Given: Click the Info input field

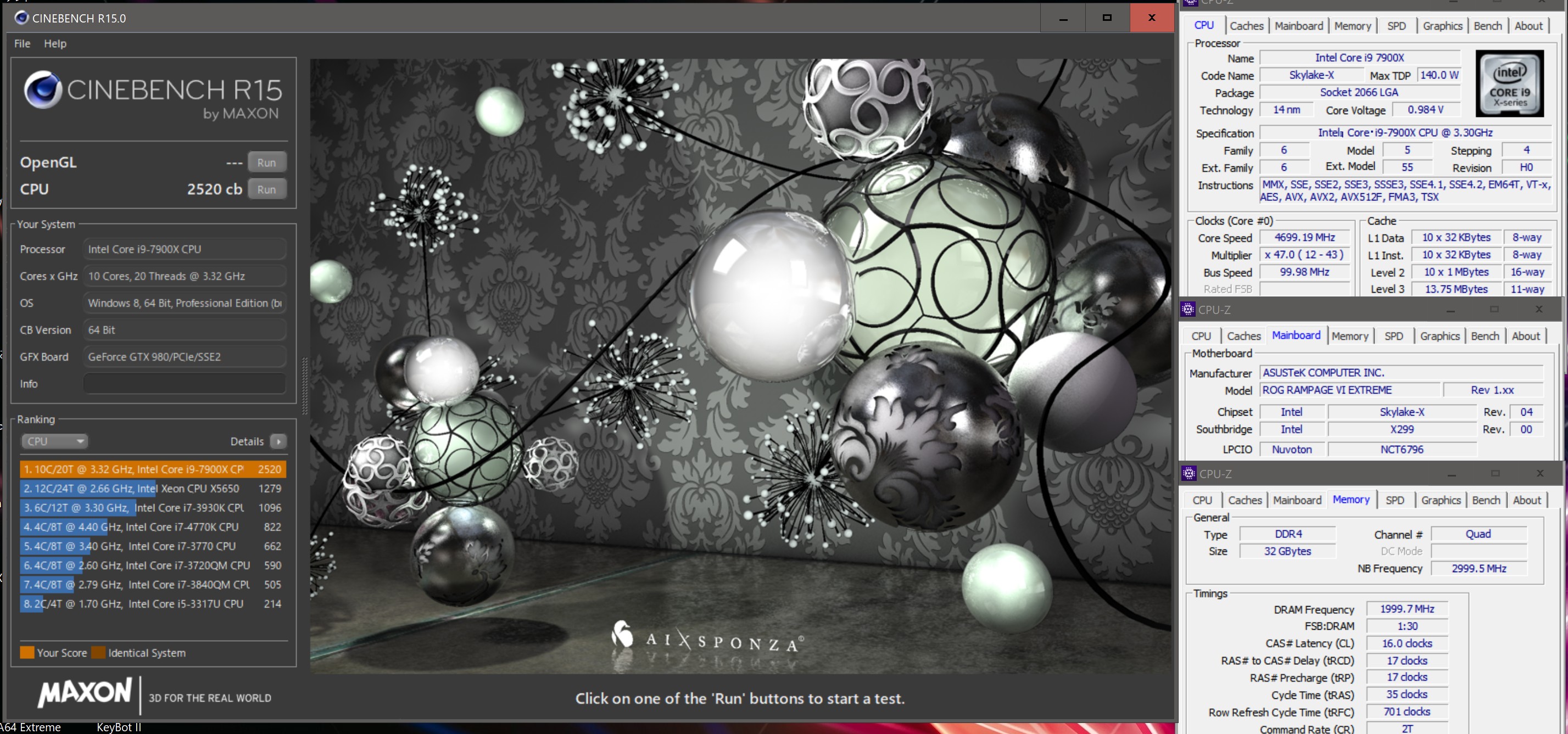Looking at the screenshot, I should click(185, 383).
